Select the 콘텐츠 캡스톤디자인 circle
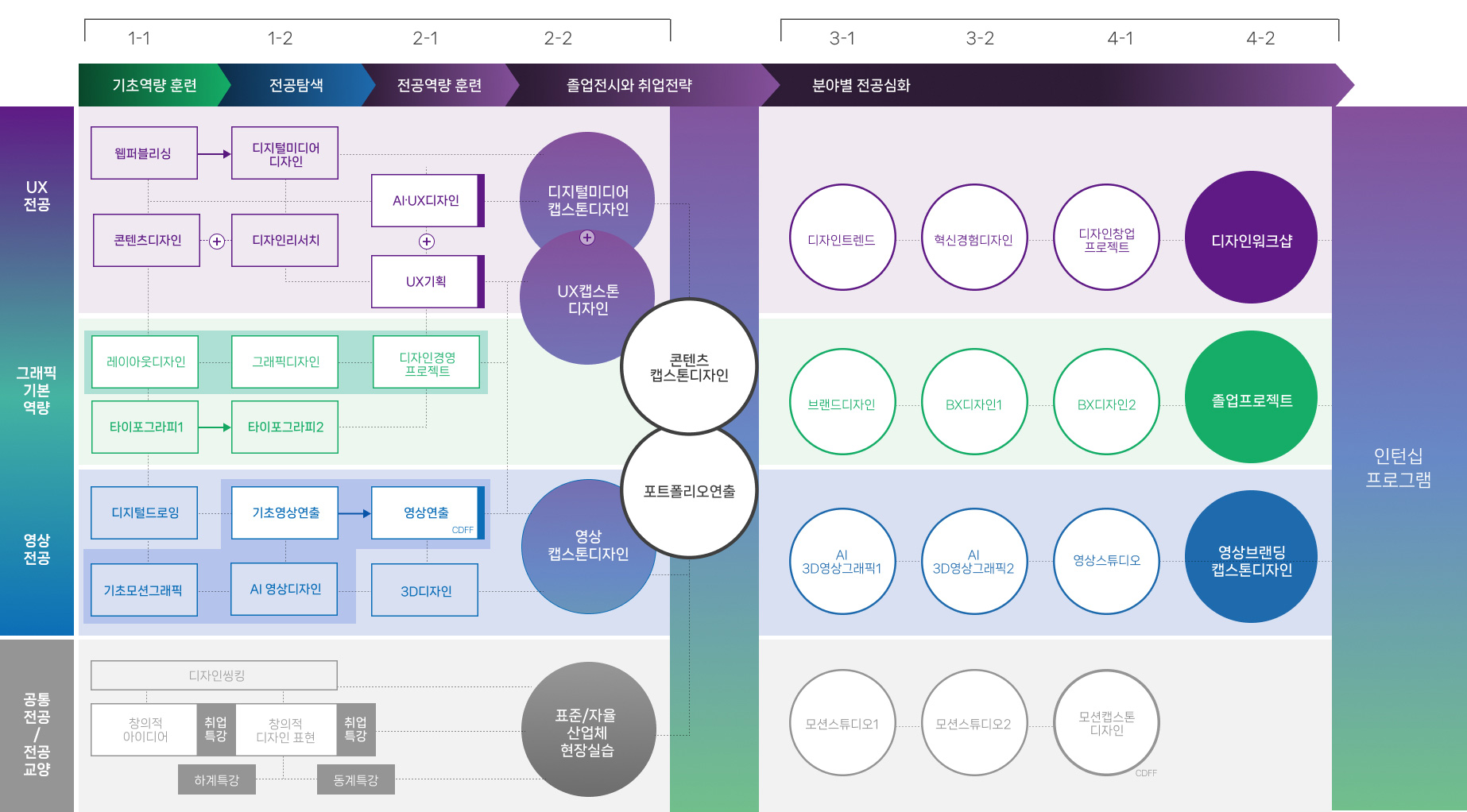1467x812 pixels. (x=689, y=367)
